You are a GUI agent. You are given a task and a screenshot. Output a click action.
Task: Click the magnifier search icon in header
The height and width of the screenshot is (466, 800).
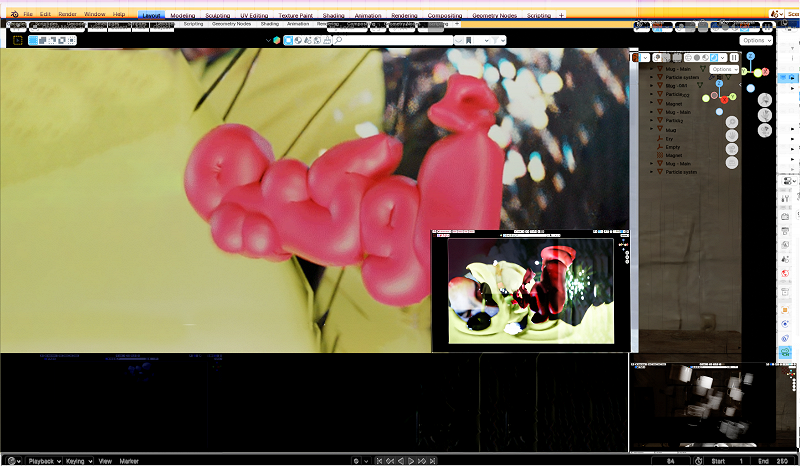(x=339, y=40)
